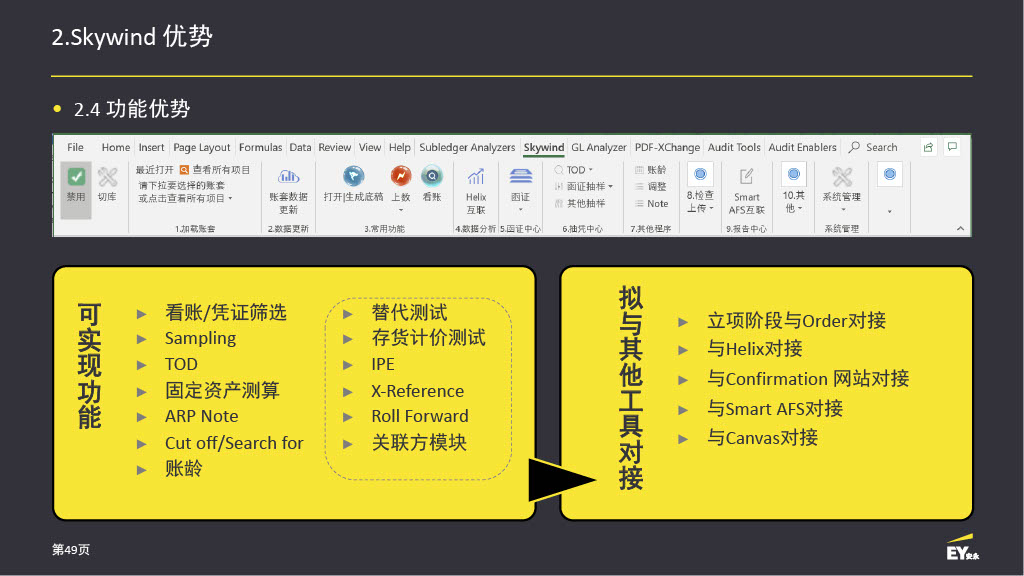This screenshot has width=1024, height=576.
Task: Switch to the View tab
Action: tap(370, 148)
